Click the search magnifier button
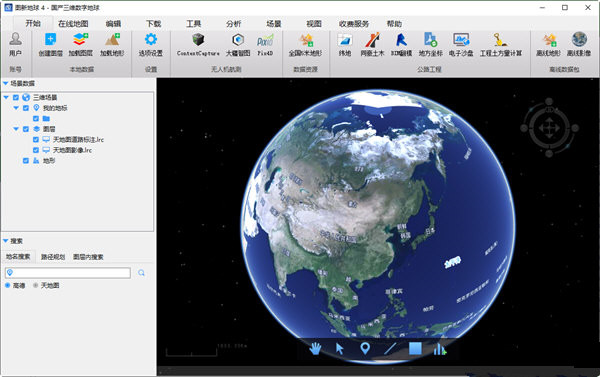This screenshot has height=377, width=600. [x=141, y=273]
